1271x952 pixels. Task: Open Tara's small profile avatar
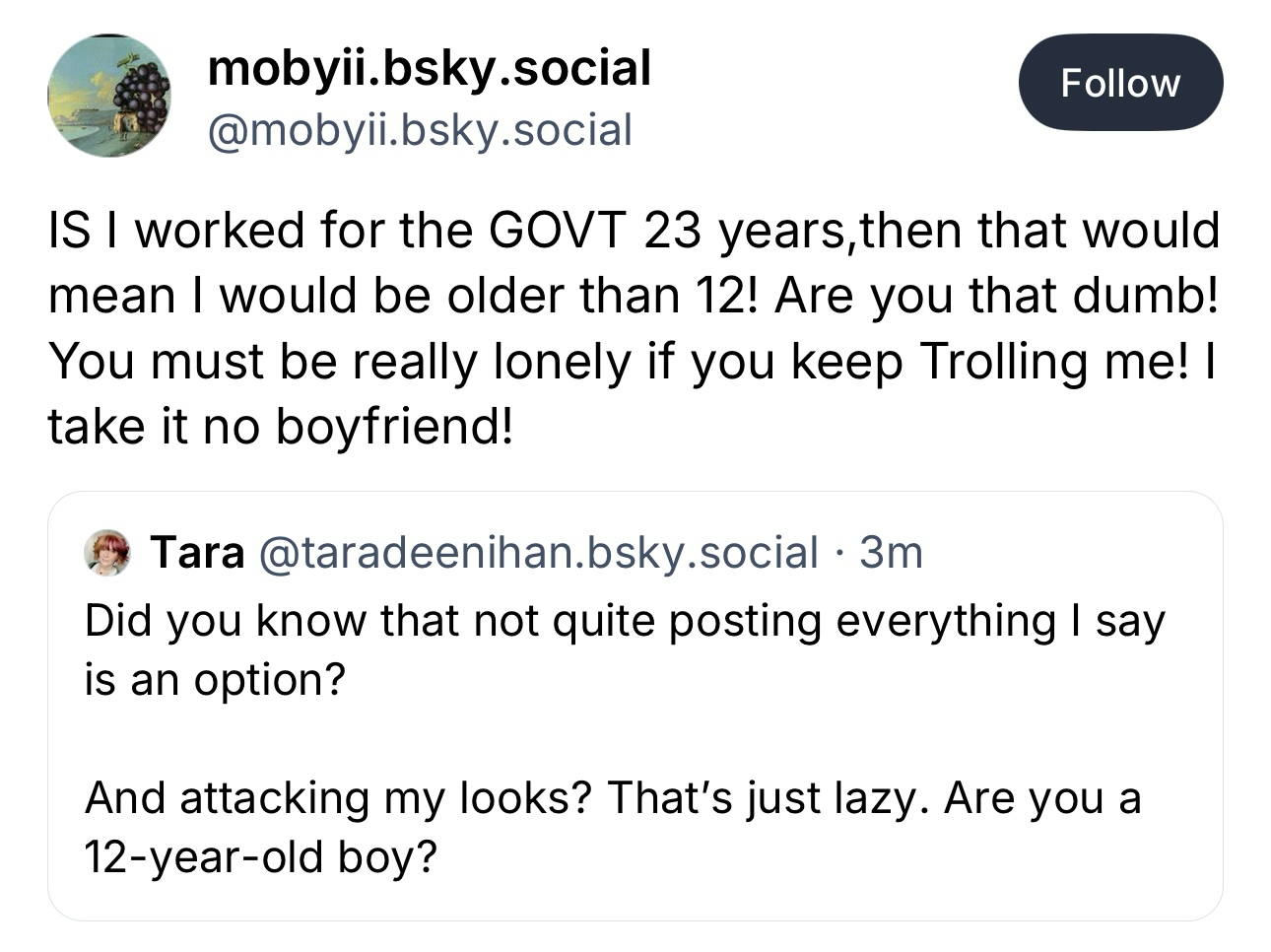click(108, 552)
